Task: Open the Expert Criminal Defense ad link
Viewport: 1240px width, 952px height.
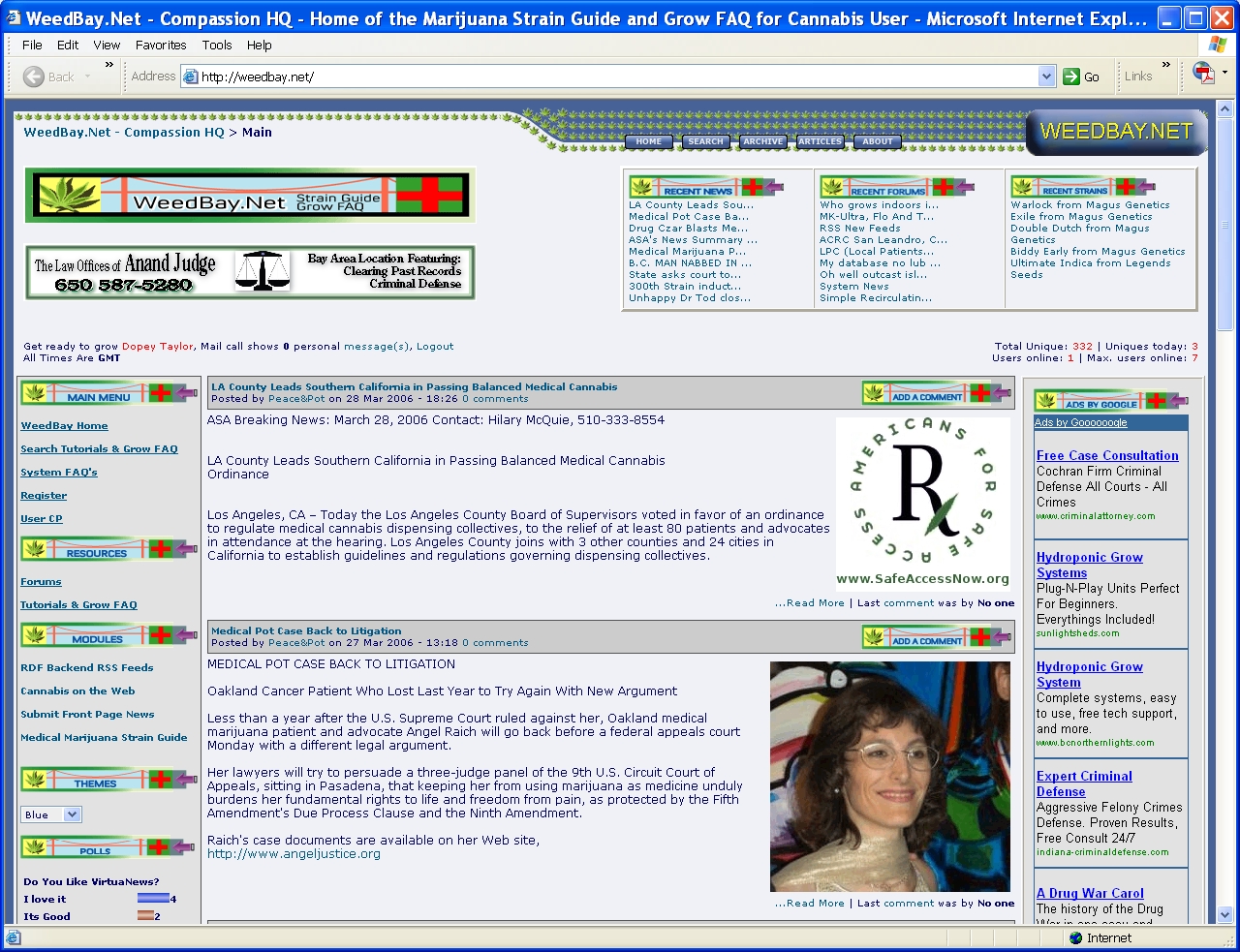Action: pyautogui.click(x=1084, y=783)
